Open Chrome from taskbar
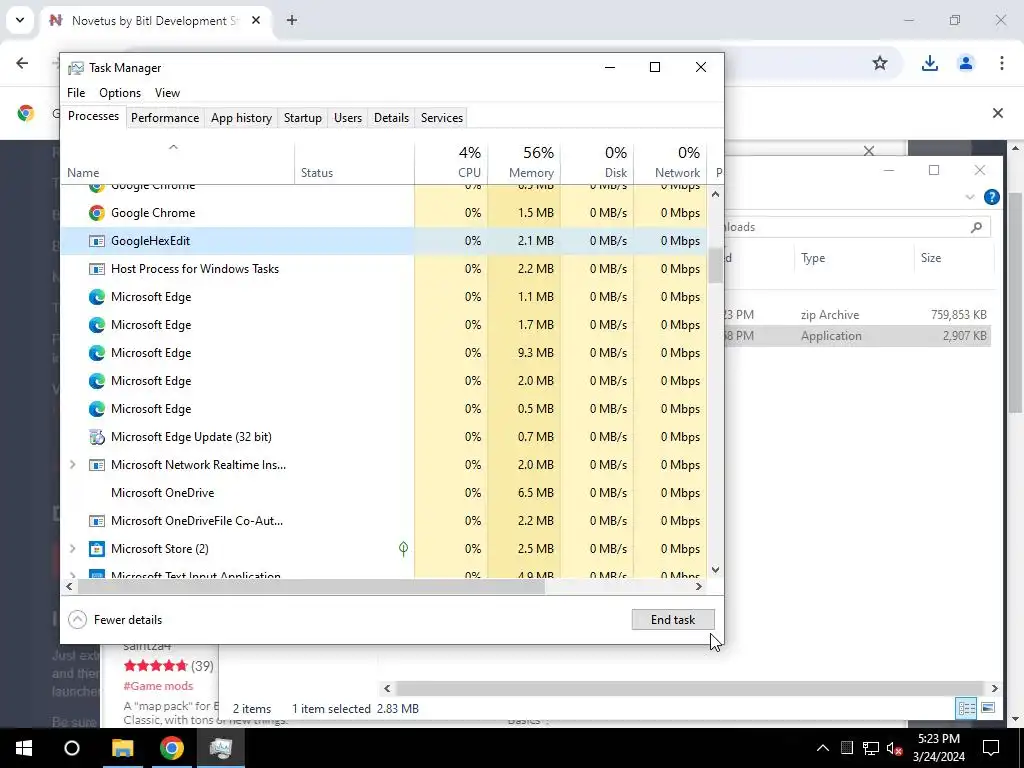 coord(171,748)
